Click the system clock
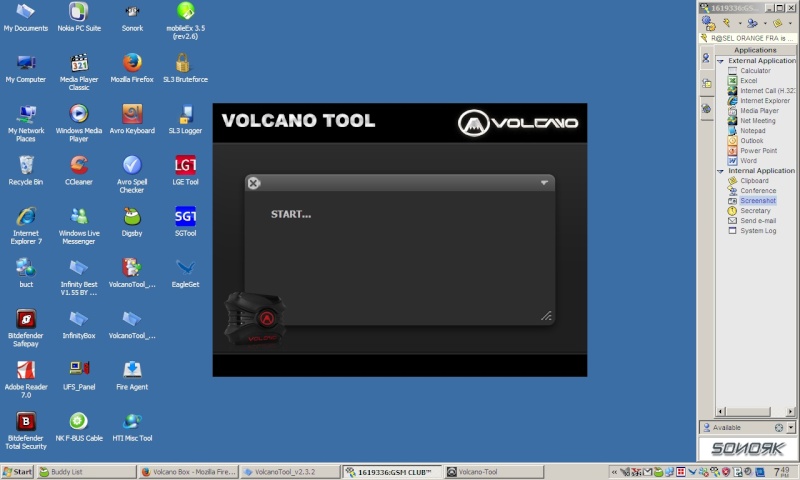Viewport: 800px width, 480px height. pyautogui.click(x=782, y=472)
